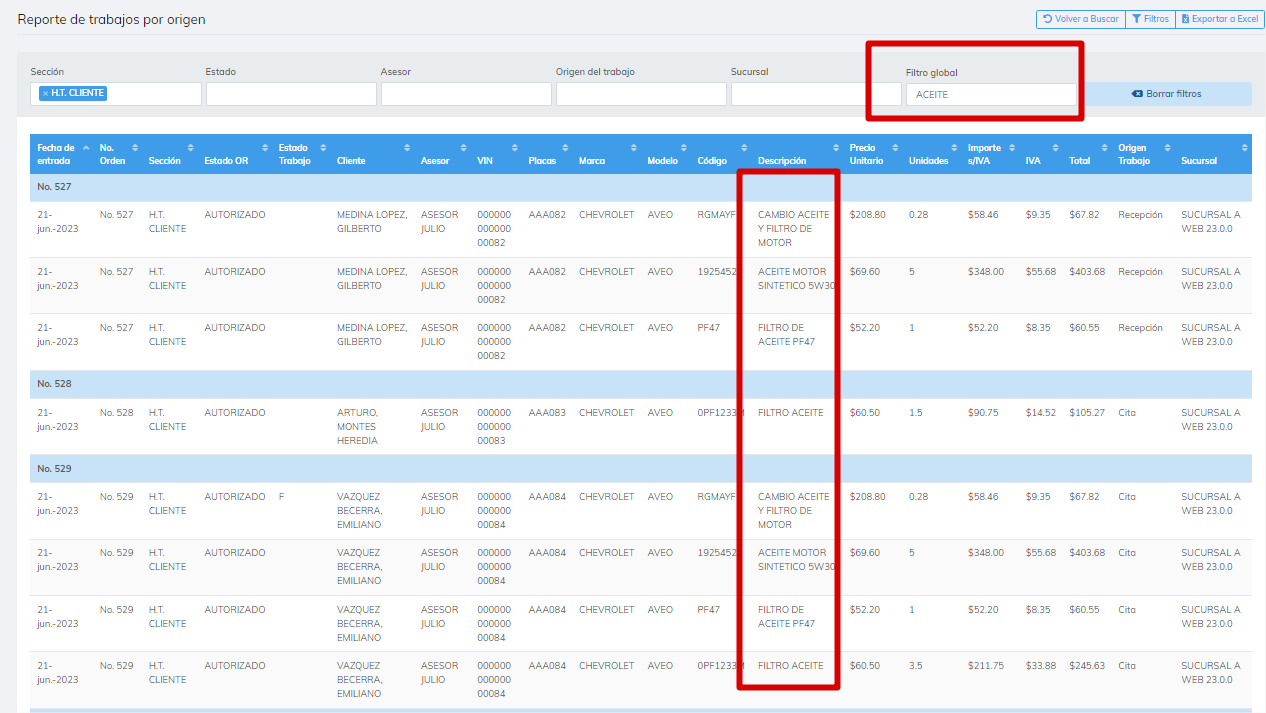The width and height of the screenshot is (1266, 713).
Task: Select the total amount $245.63
Action: tap(1087, 665)
